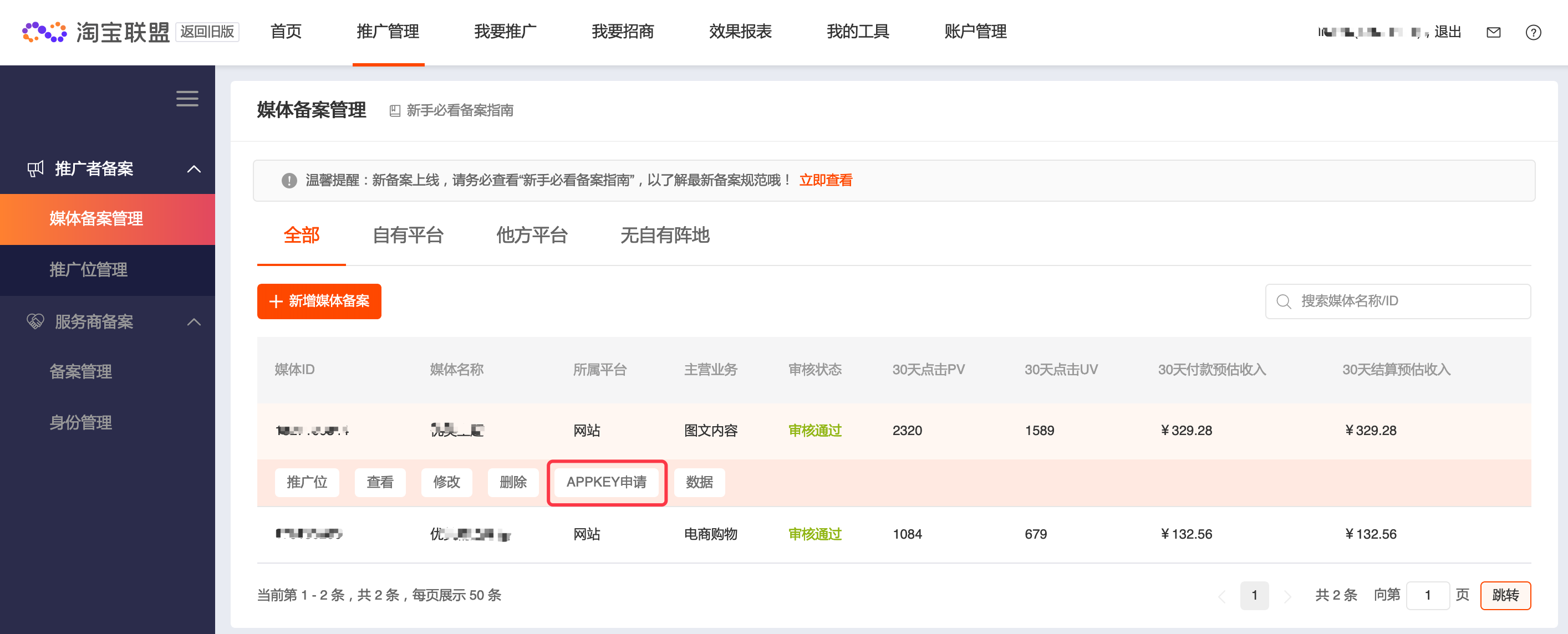Click the handshake icon beside 服务商备案
Screen dimensions: 1568x634
tap(36, 321)
